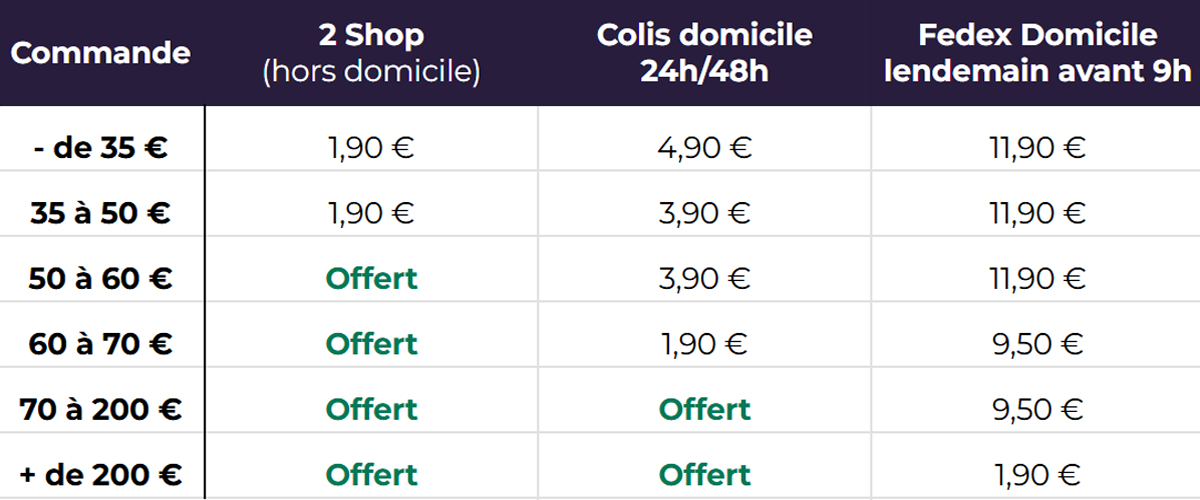Select the '50 à 60 €' row label
This screenshot has height=500, width=1200.
coord(100,278)
